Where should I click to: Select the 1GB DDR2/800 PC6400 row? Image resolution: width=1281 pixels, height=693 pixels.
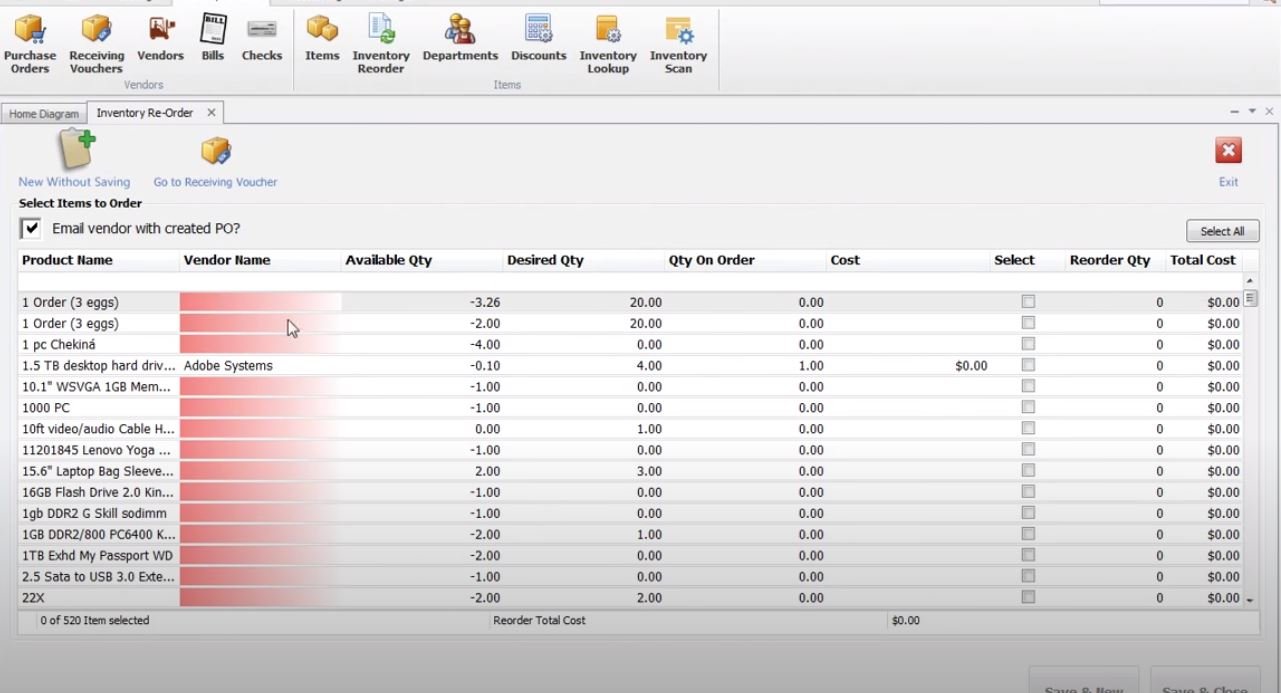[630, 534]
